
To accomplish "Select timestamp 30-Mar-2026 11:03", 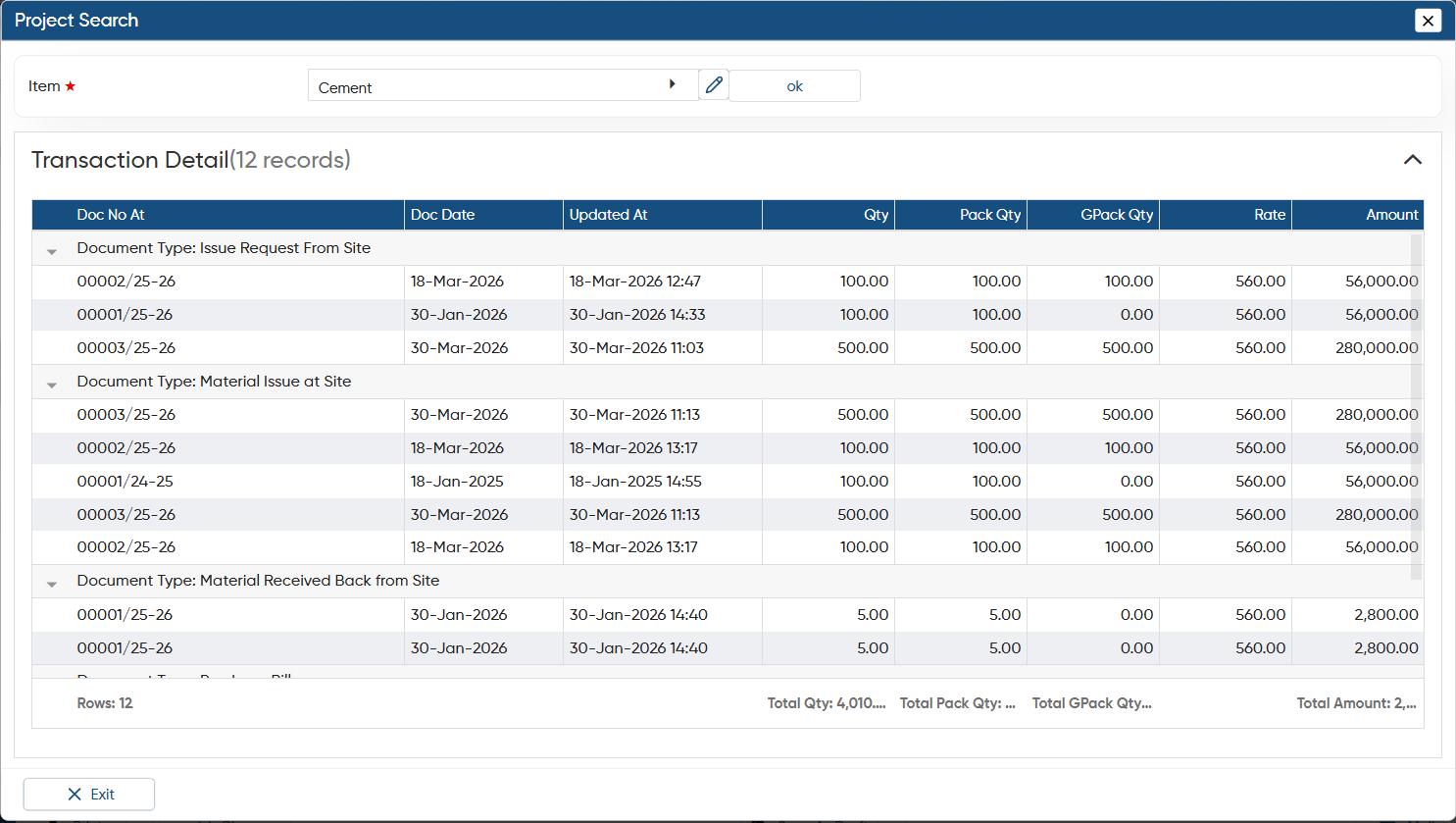I will (x=636, y=348).
